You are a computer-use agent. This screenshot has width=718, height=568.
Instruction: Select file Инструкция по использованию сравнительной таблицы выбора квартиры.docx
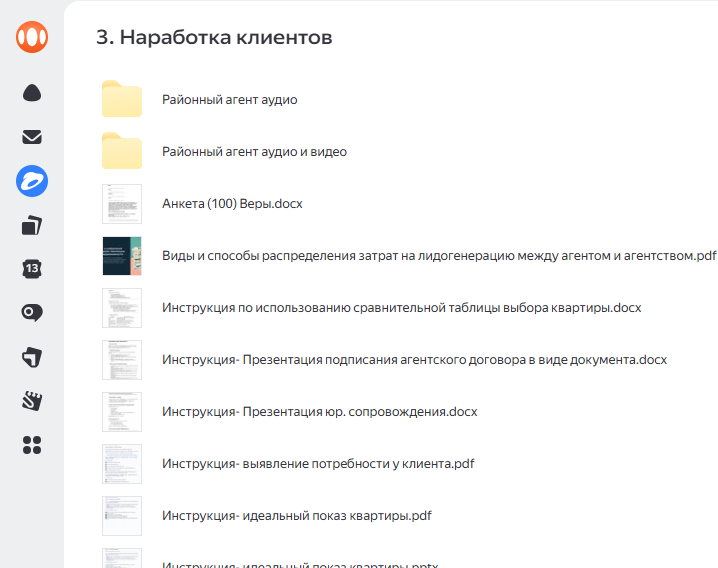pos(402,308)
